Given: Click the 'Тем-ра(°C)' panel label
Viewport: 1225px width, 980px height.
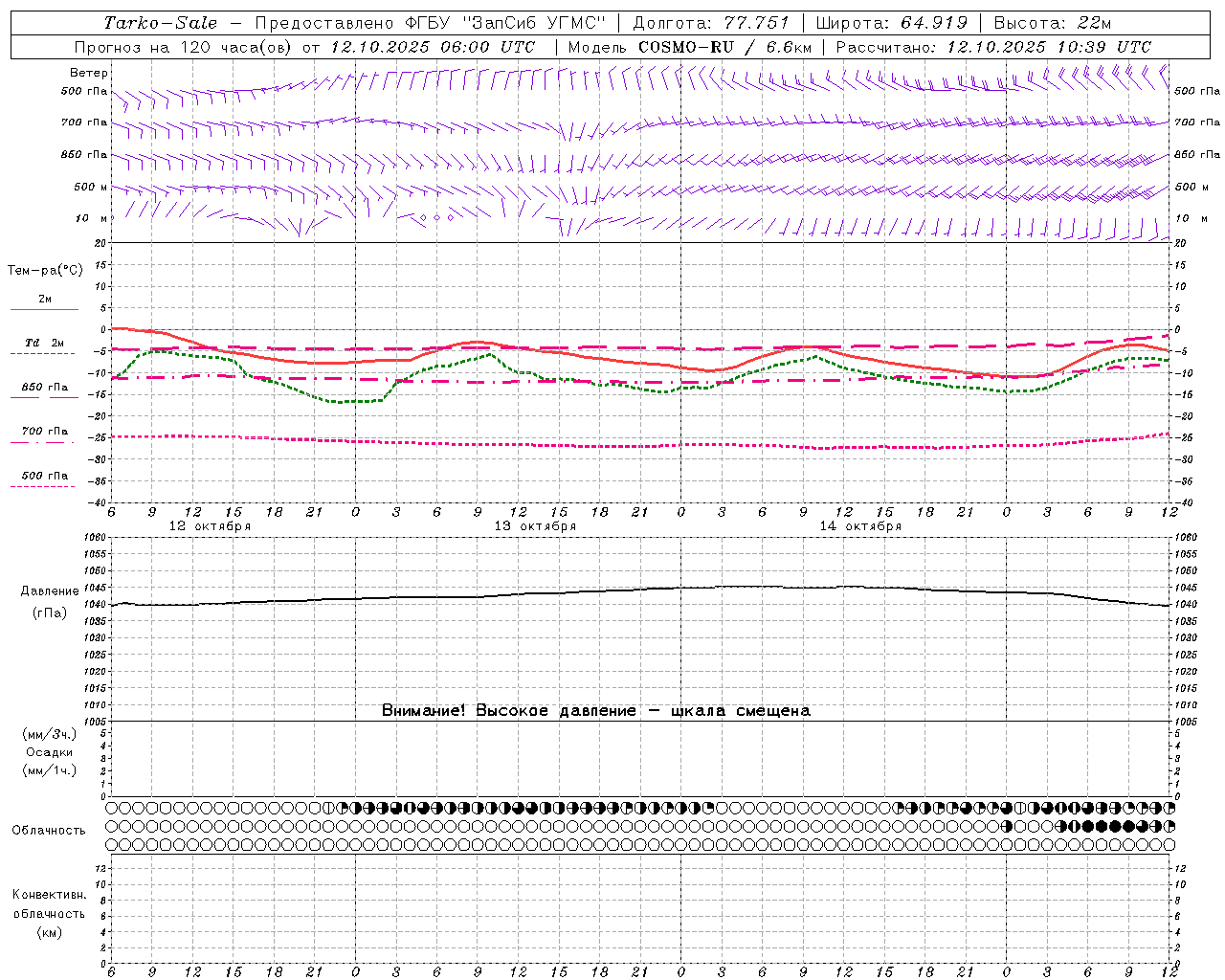Looking at the screenshot, I should [x=45, y=271].
